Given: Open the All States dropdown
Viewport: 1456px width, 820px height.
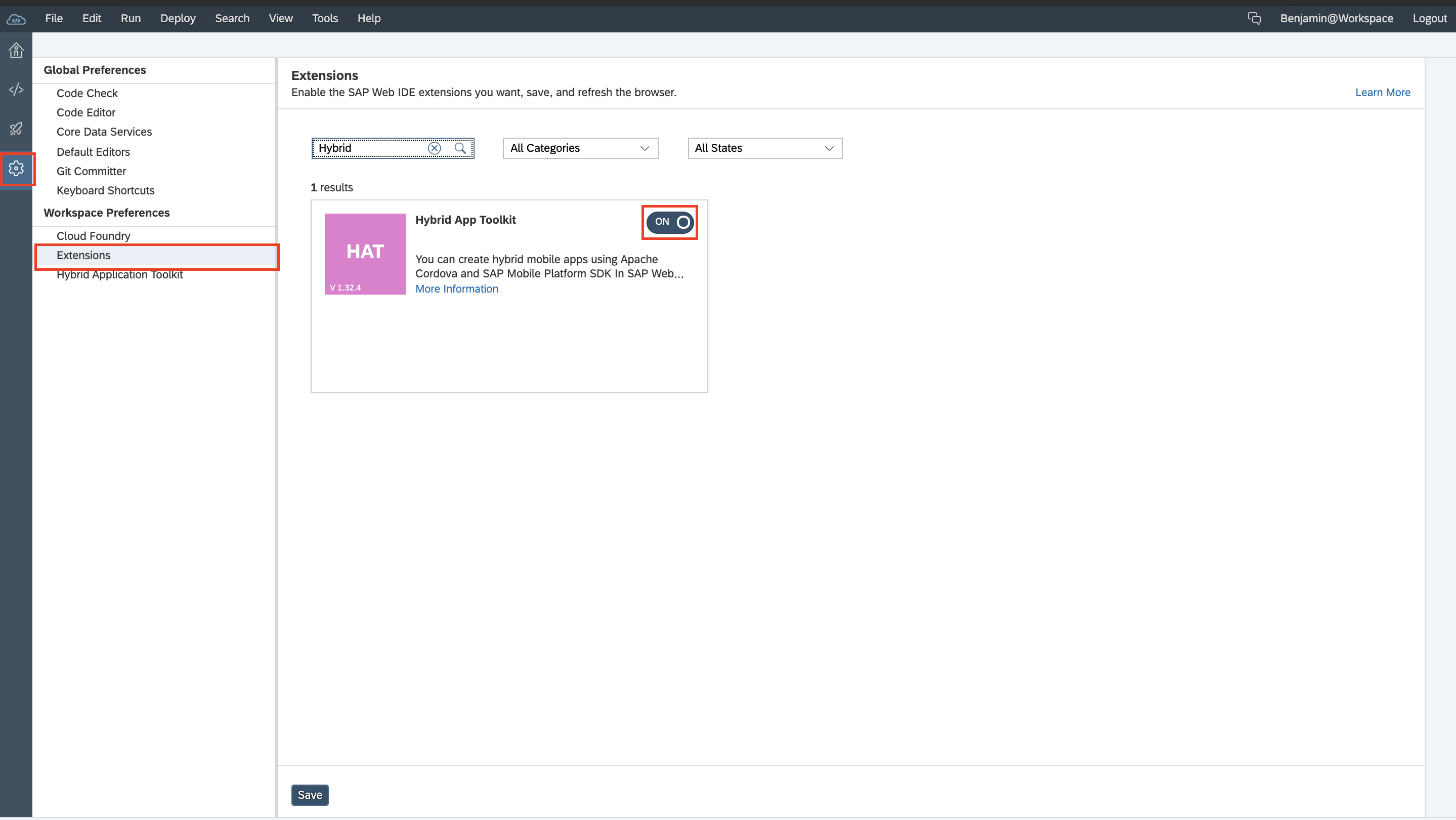Looking at the screenshot, I should pos(765,148).
